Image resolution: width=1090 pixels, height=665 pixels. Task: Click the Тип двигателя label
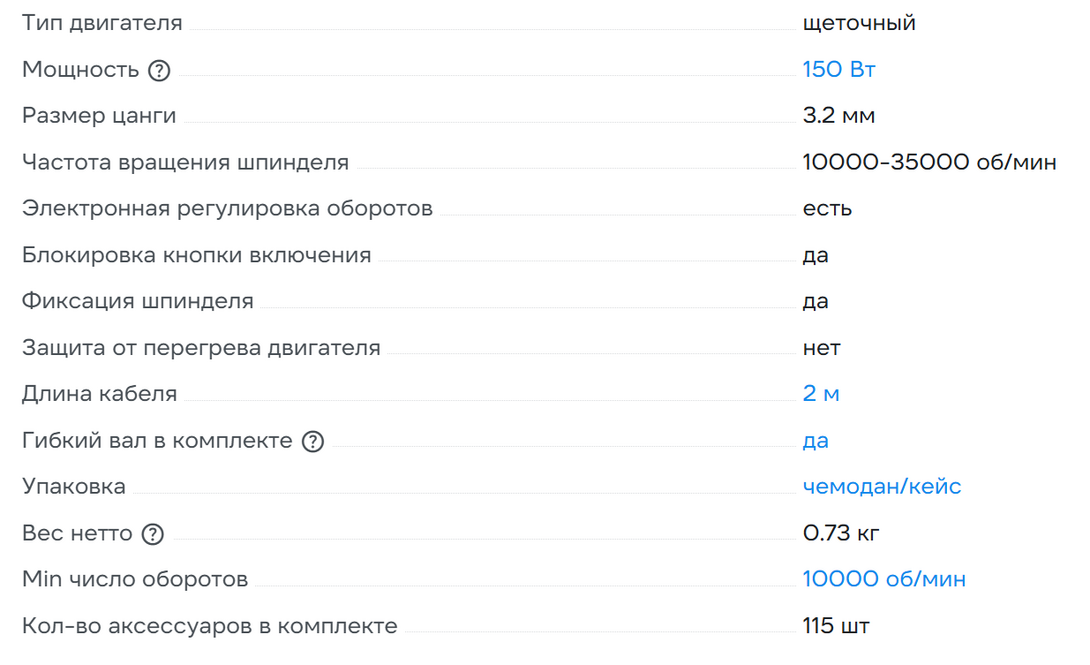tap(102, 23)
